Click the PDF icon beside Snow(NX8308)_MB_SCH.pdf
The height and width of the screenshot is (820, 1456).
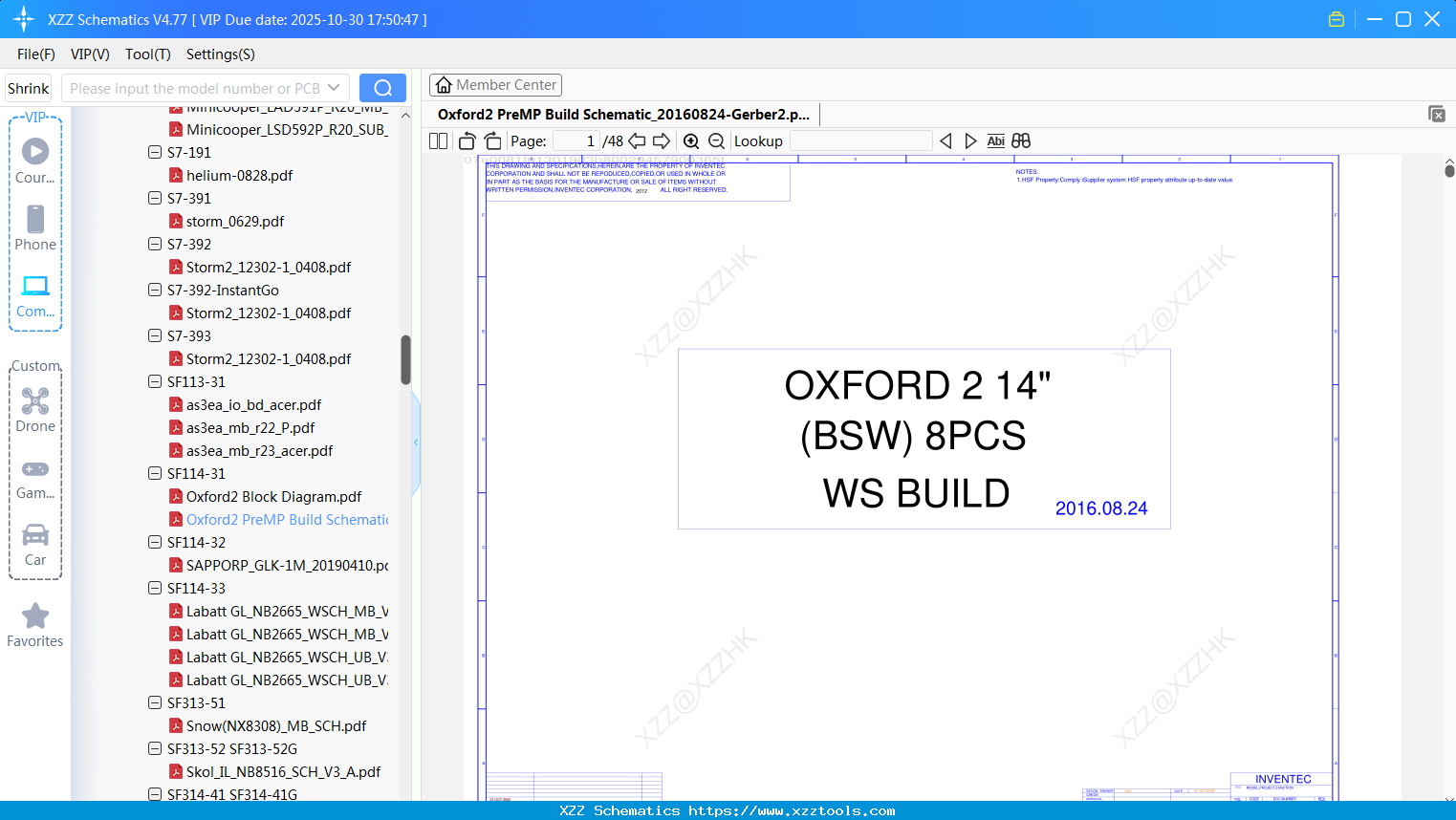[176, 725]
